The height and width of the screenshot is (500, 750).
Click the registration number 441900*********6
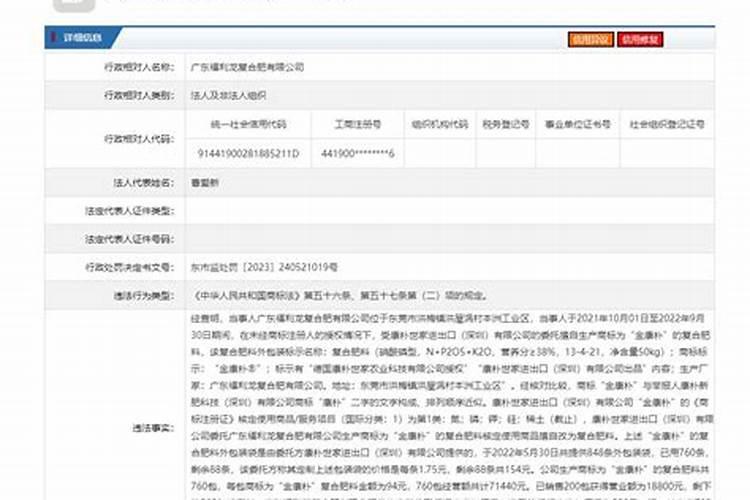358,154
